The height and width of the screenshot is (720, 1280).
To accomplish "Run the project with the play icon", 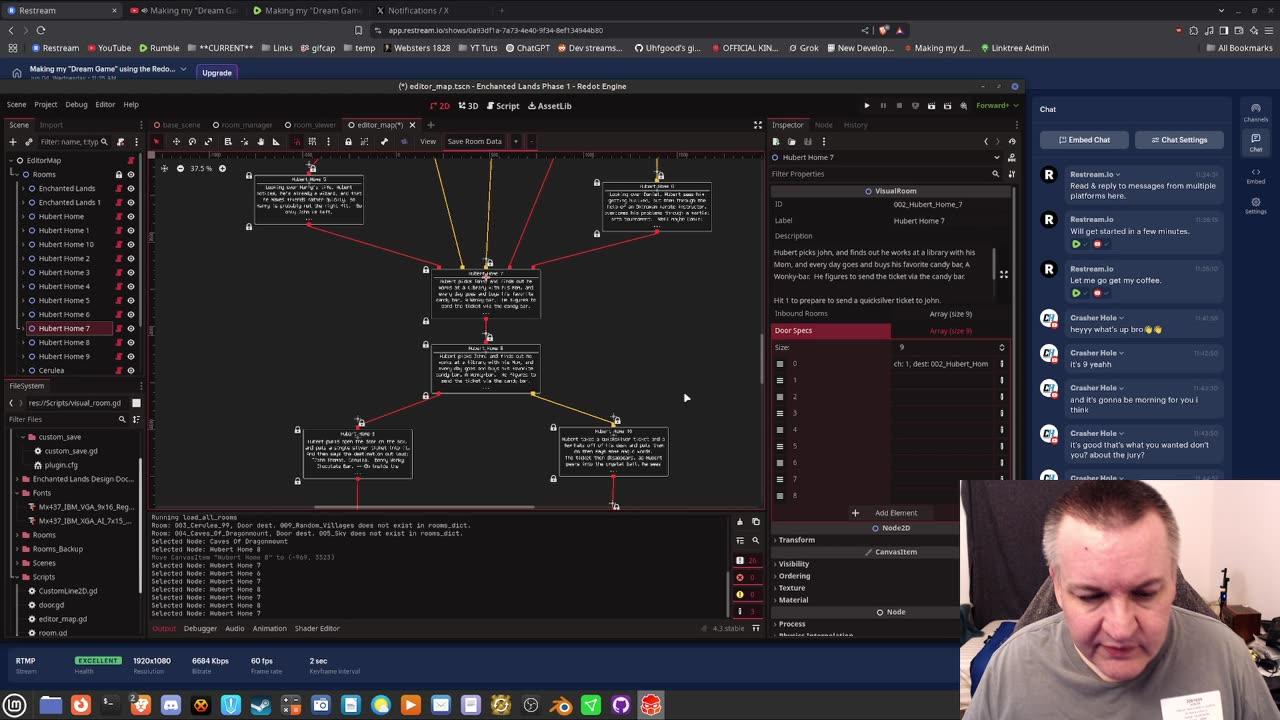I will coord(867,105).
